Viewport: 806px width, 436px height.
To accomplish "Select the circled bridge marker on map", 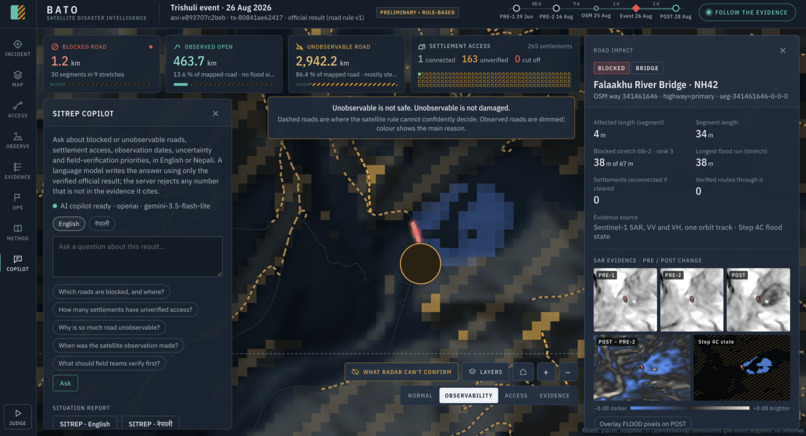I will click(420, 264).
